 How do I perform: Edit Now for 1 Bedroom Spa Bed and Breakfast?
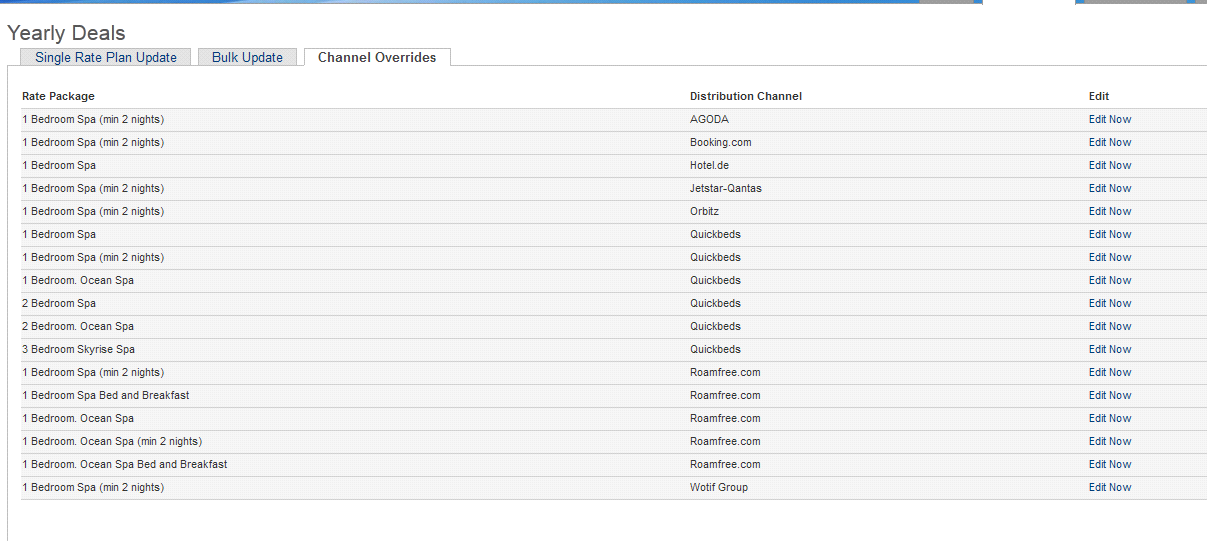tap(1110, 395)
